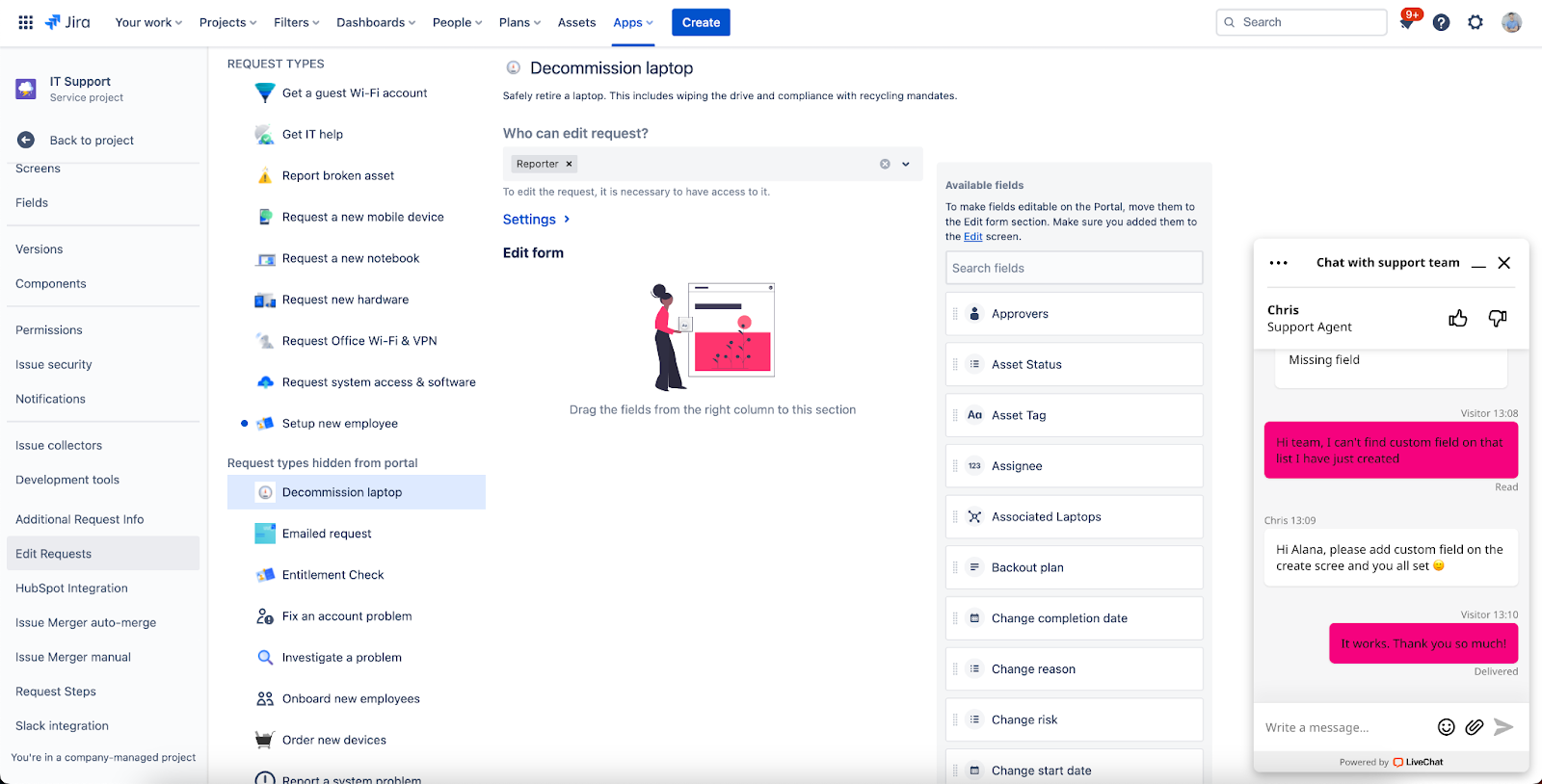
Task: Open the Jira settings gear icon
Action: 1476,22
